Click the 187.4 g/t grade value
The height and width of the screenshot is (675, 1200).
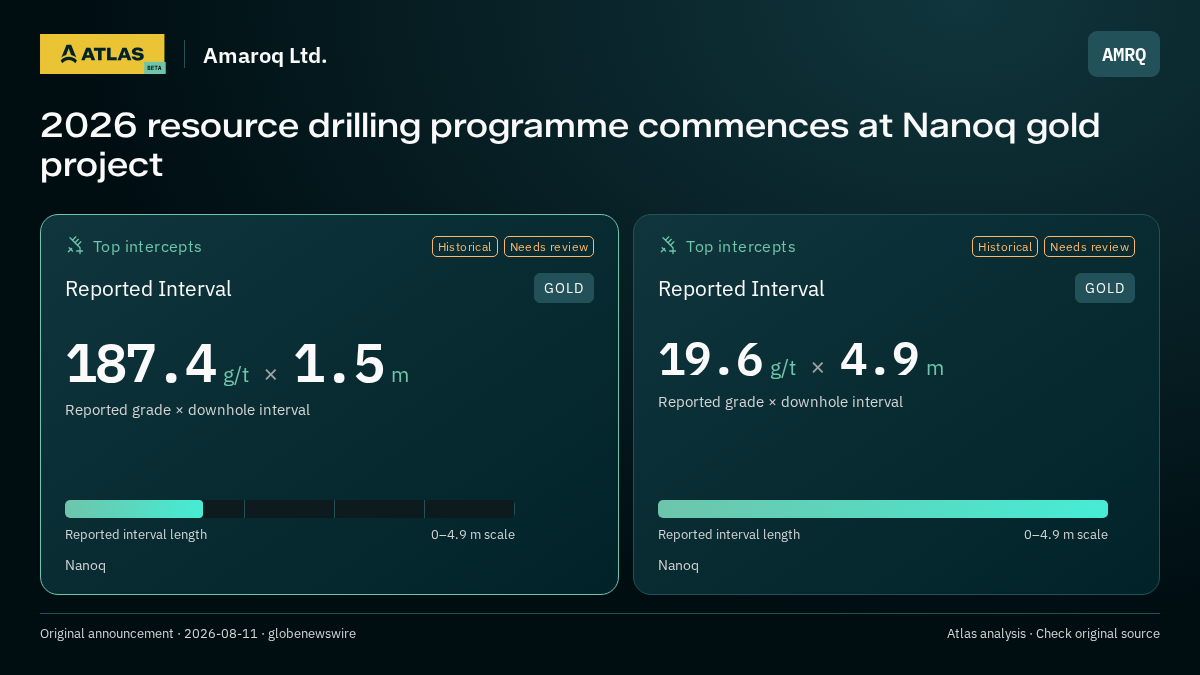[x=157, y=364]
